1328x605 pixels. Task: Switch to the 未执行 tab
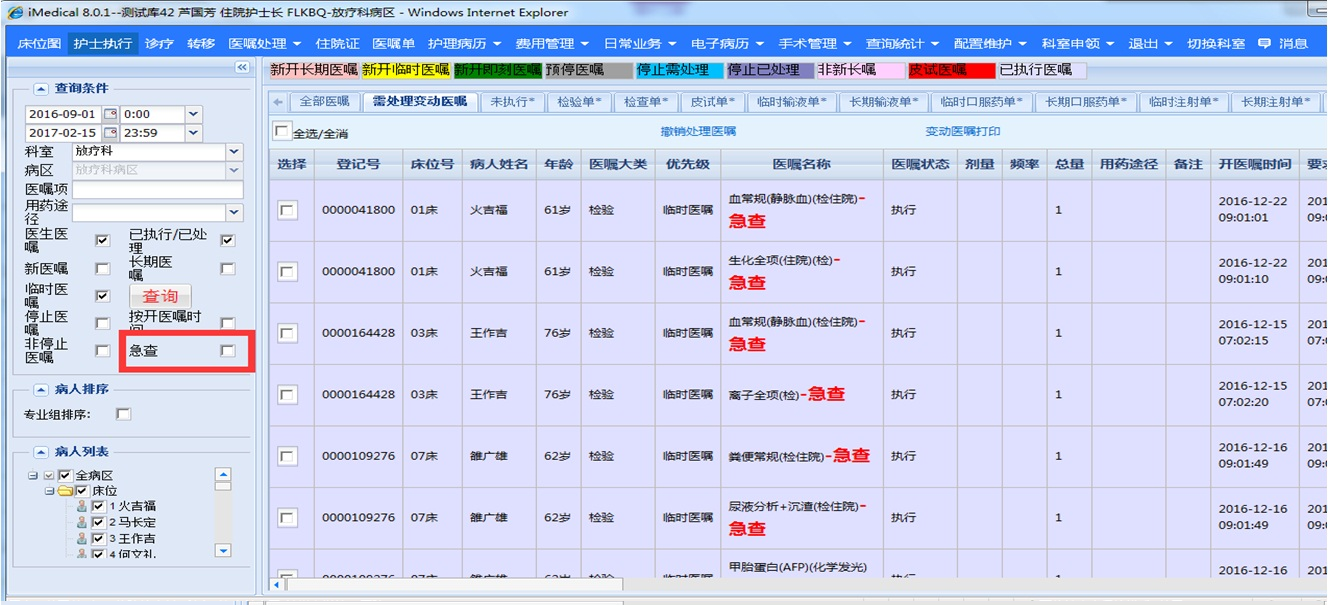click(512, 102)
